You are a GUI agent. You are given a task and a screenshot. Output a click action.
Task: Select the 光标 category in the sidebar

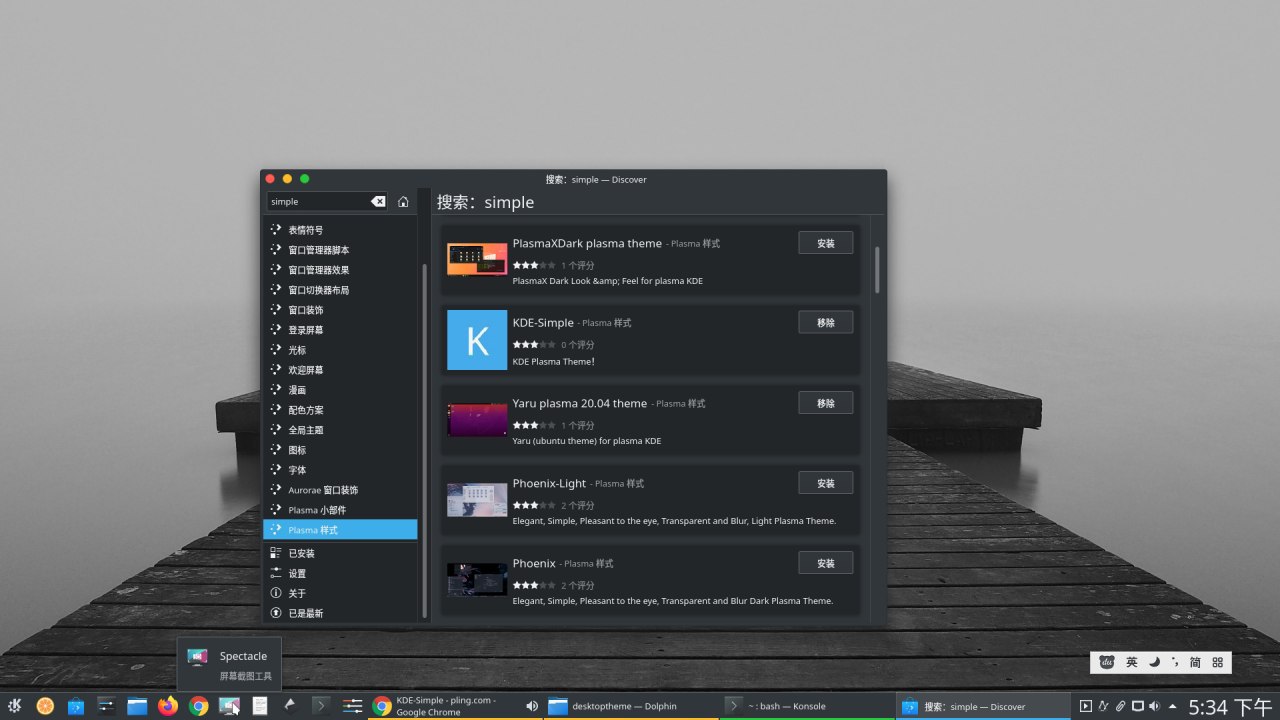[x=340, y=350]
